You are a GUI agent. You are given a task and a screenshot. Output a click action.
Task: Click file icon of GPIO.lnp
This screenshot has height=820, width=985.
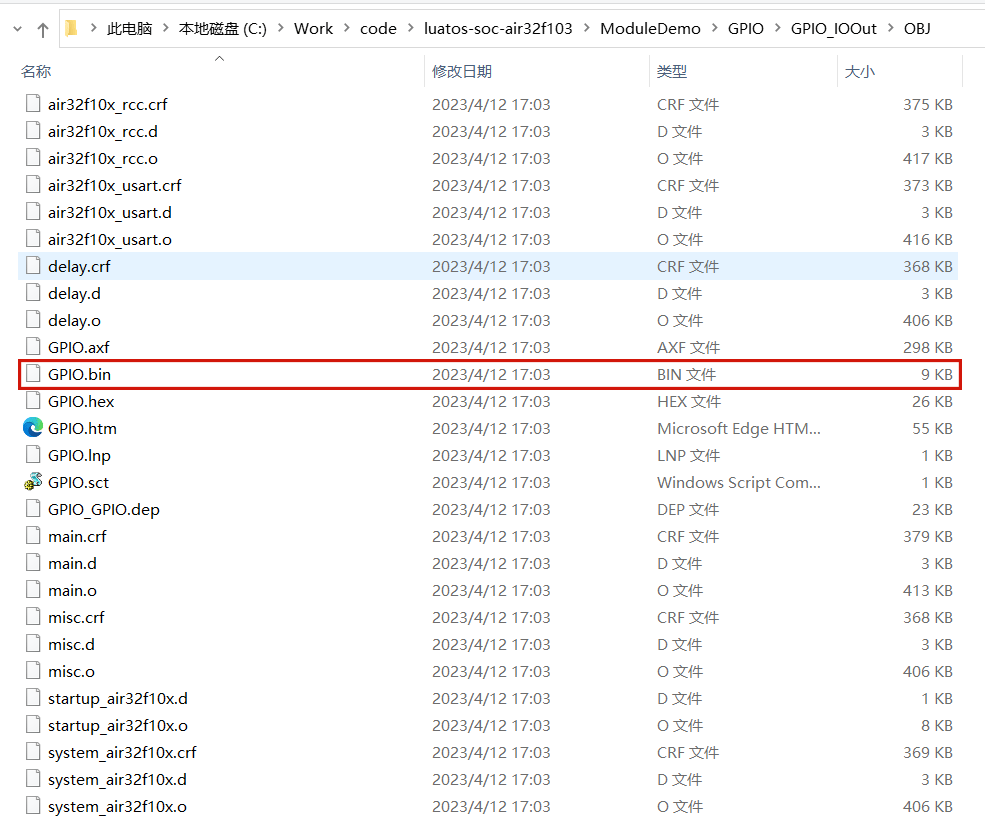(33, 455)
